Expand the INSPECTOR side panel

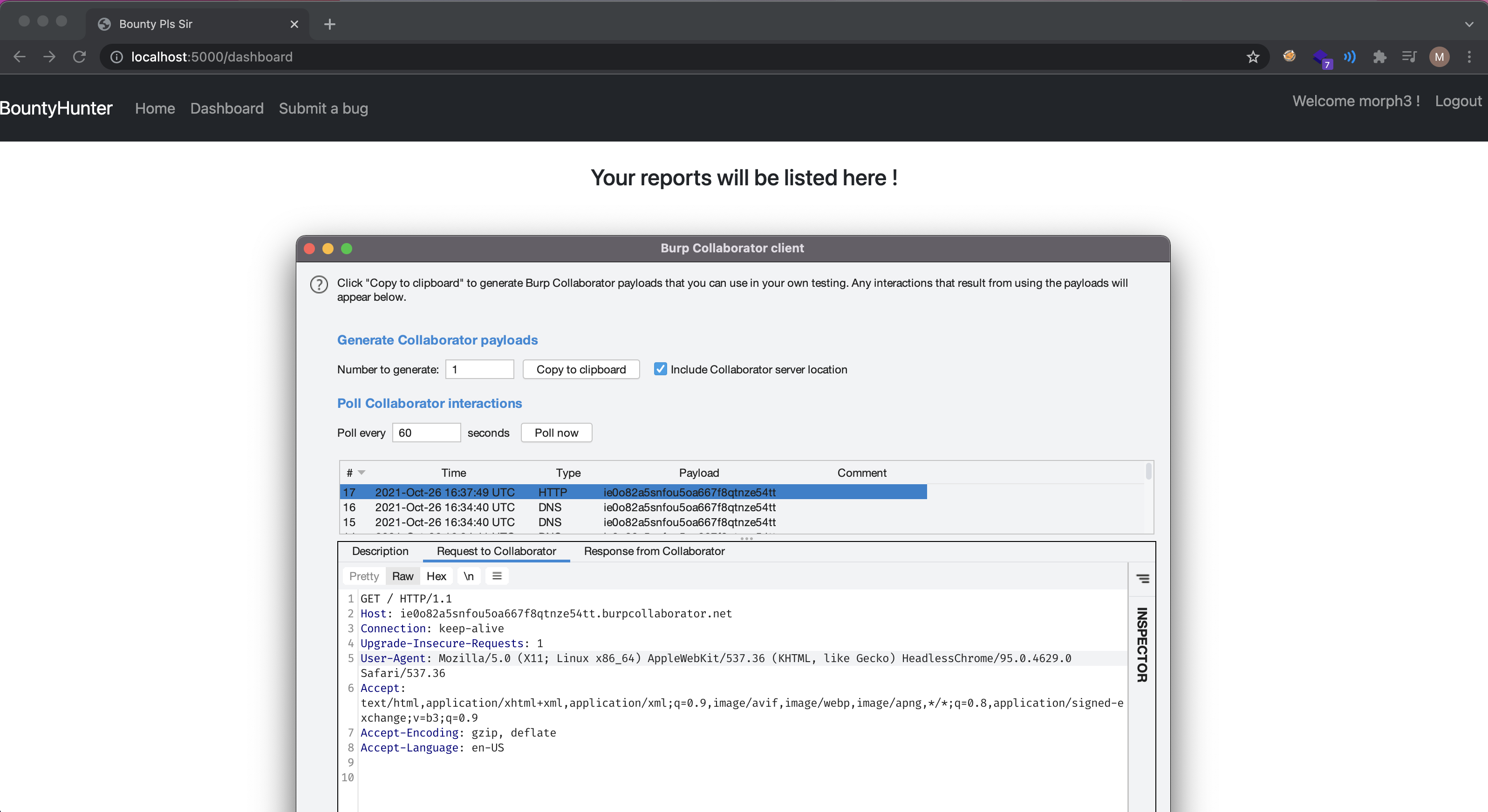1142,645
